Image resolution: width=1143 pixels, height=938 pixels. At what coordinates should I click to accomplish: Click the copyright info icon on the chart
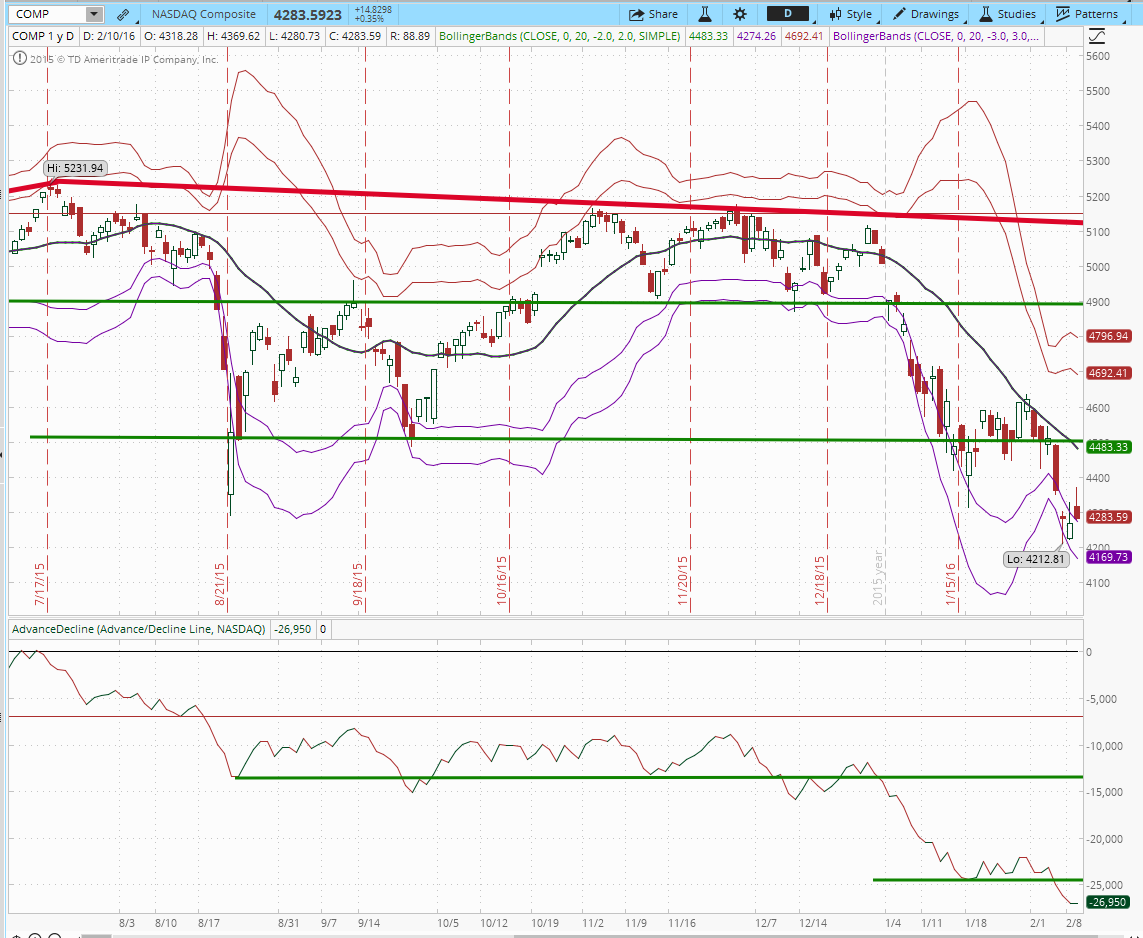[x=19, y=58]
